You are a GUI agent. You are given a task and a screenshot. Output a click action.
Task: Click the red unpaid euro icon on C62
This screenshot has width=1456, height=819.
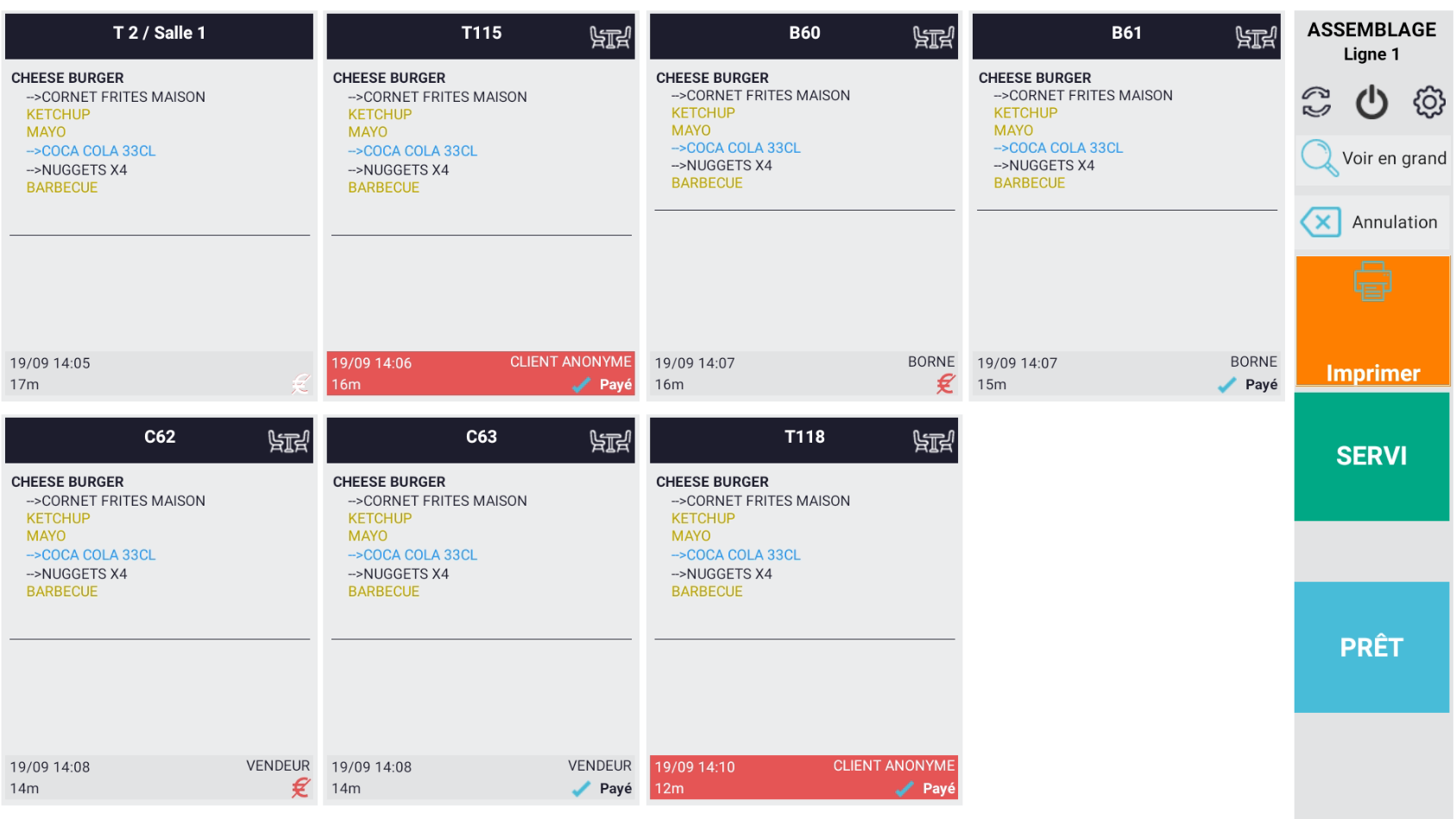299,788
